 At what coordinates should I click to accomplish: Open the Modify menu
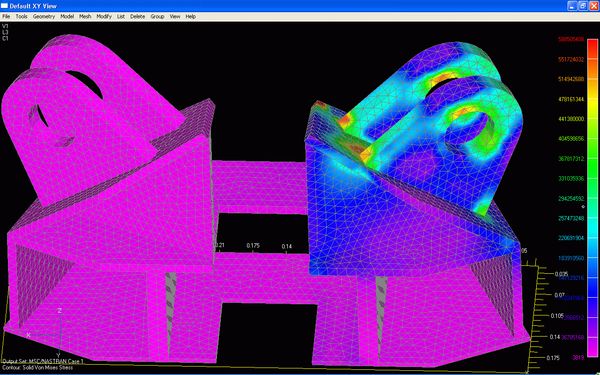[x=104, y=16]
